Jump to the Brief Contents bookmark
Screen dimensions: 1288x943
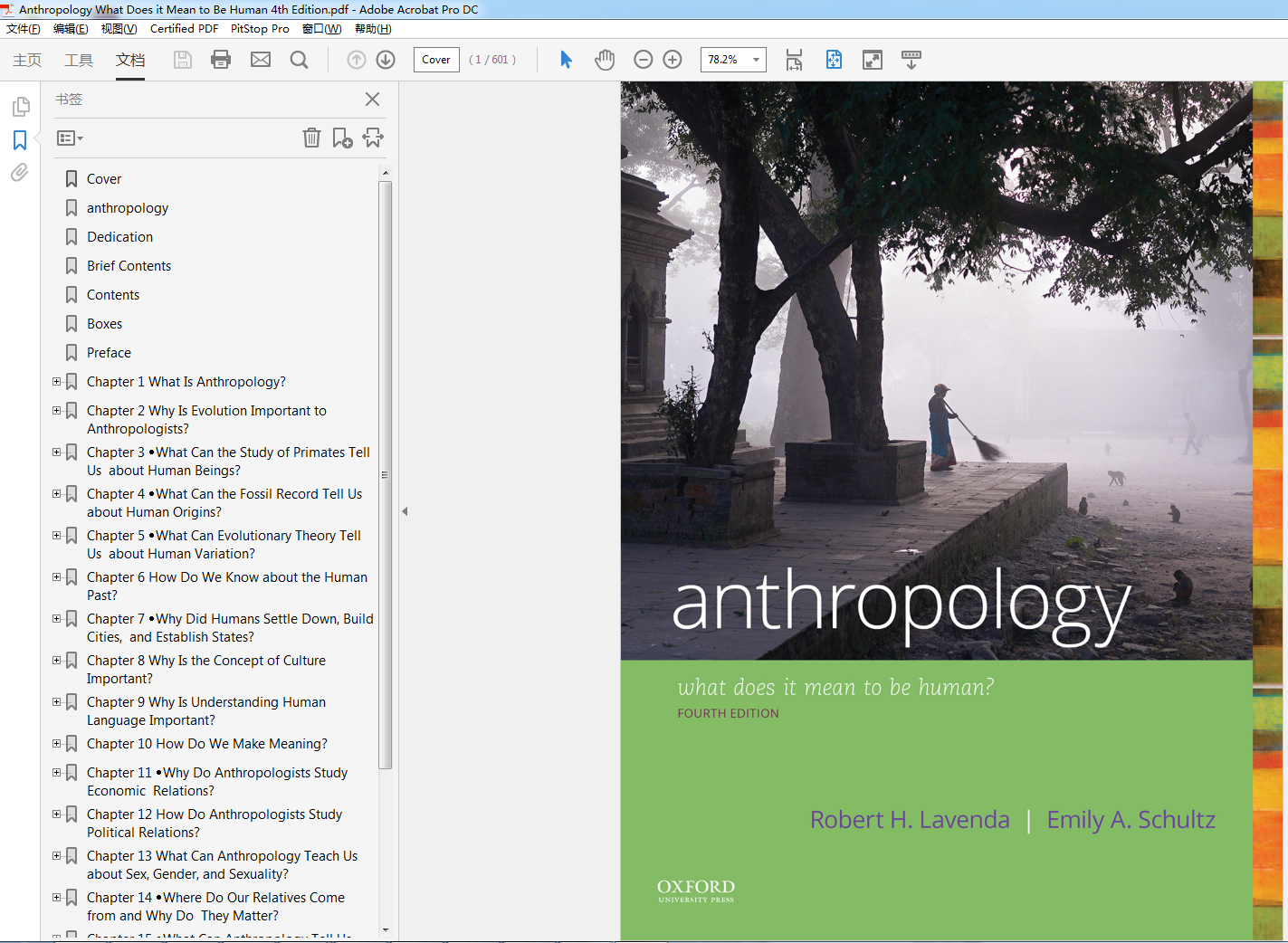pos(129,266)
